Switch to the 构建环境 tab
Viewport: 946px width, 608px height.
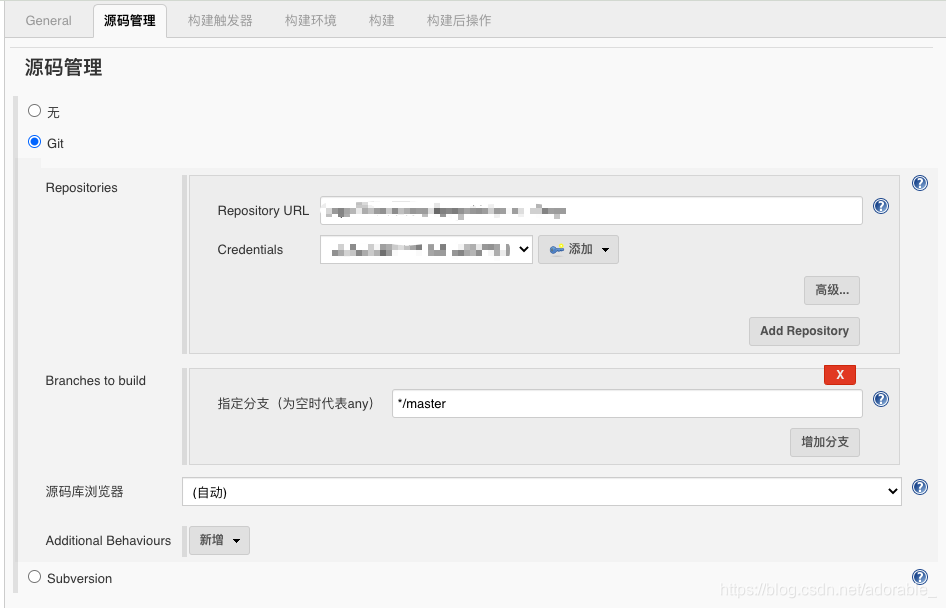pyautogui.click(x=310, y=21)
